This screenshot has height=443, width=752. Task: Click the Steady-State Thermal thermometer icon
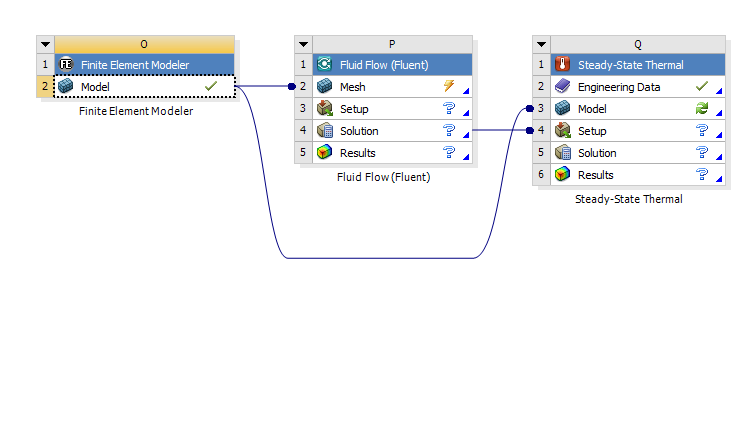[563, 64]
